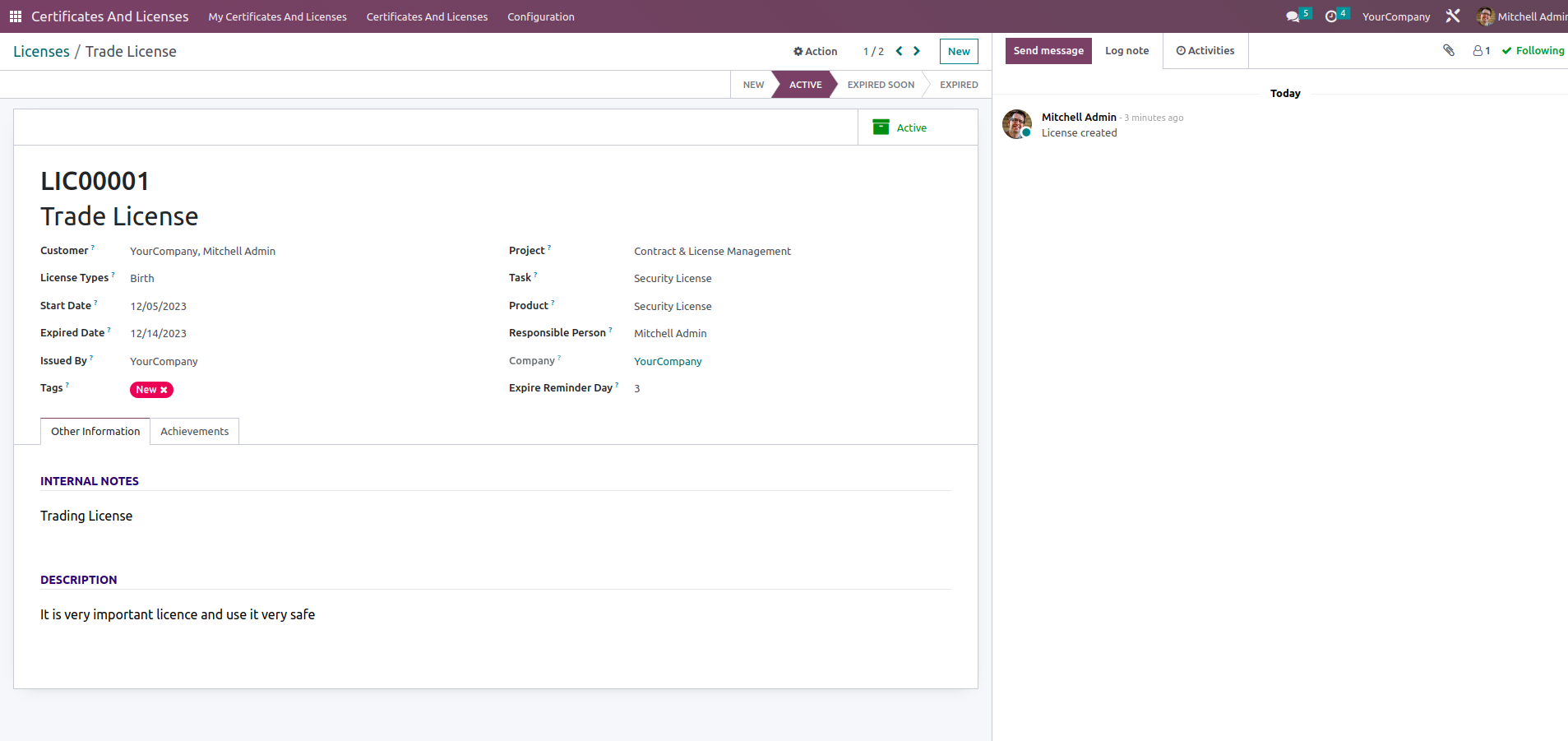Click Expired Date field 12/14/2023

(x=158, y=334)
